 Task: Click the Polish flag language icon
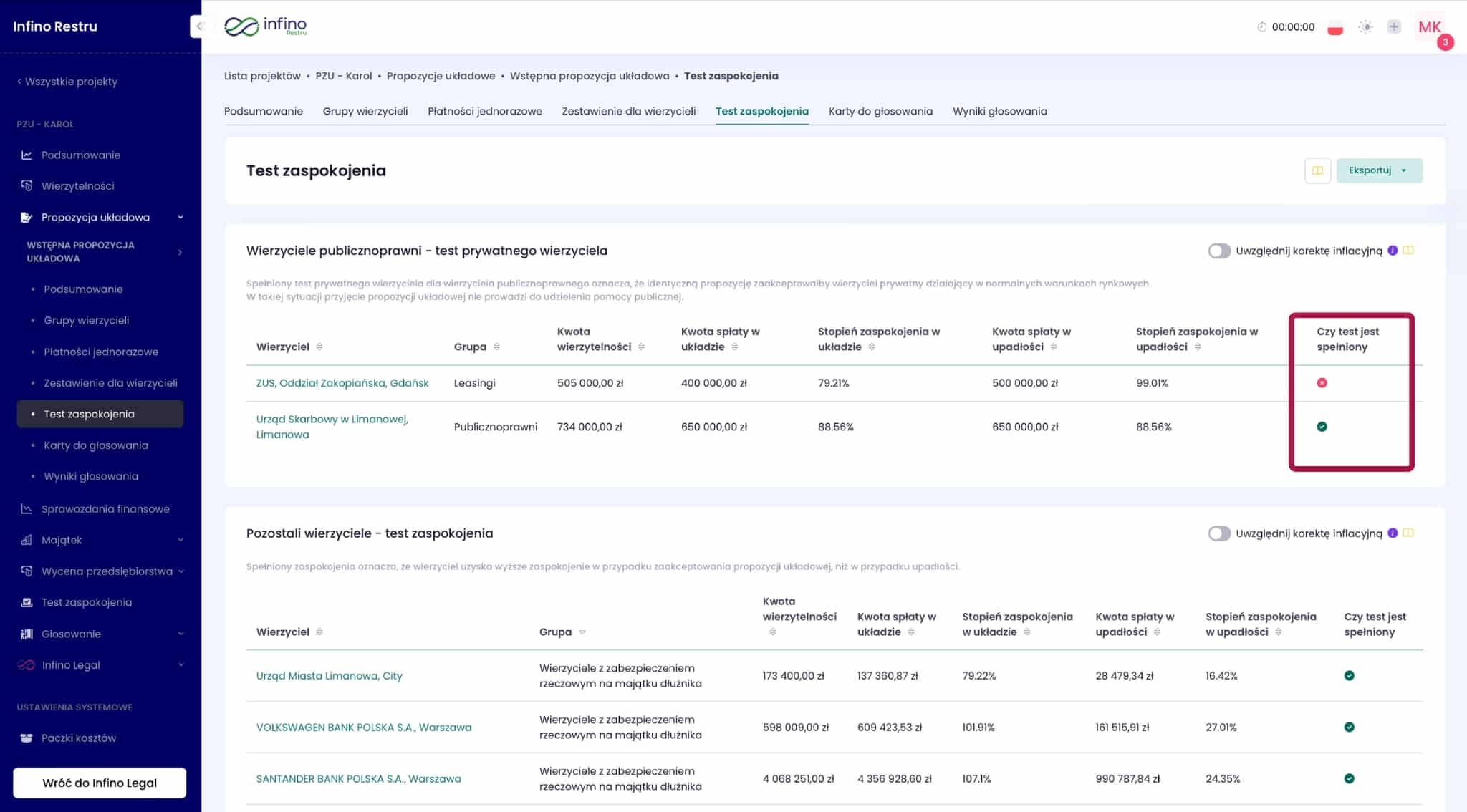pos(1334,28)
